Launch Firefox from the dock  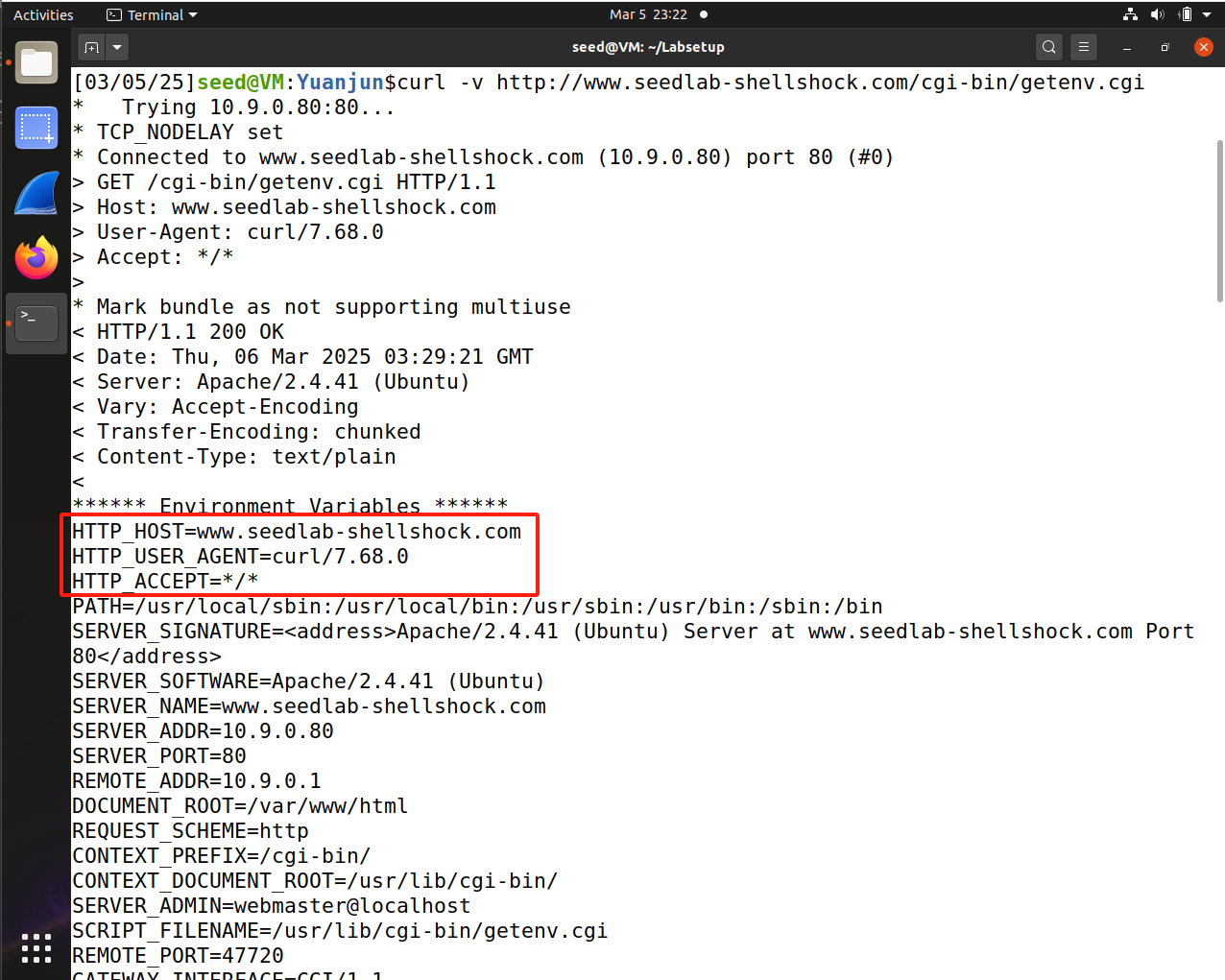(x=36, y=258)
